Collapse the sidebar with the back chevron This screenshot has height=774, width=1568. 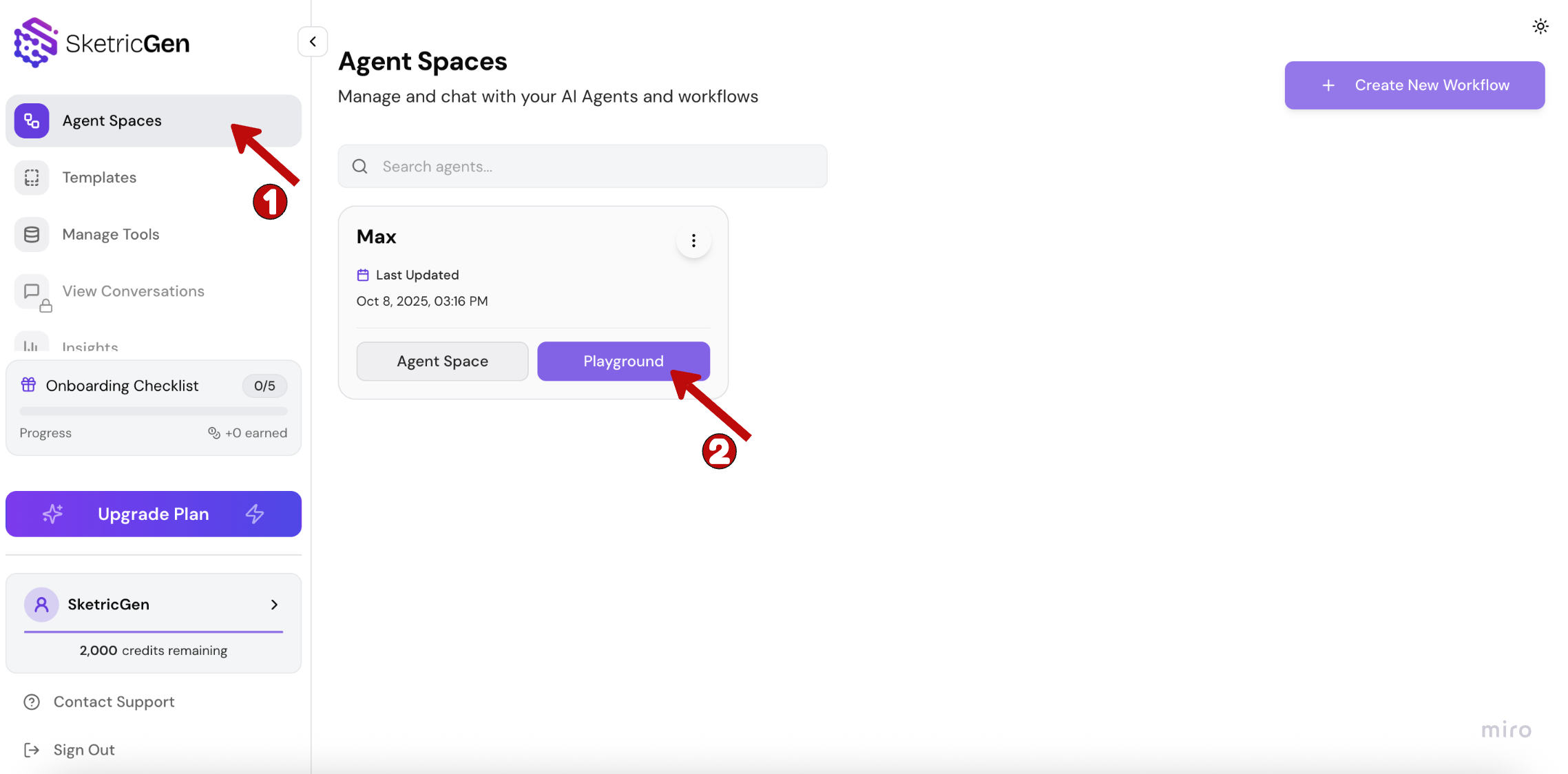pos(313,41)
